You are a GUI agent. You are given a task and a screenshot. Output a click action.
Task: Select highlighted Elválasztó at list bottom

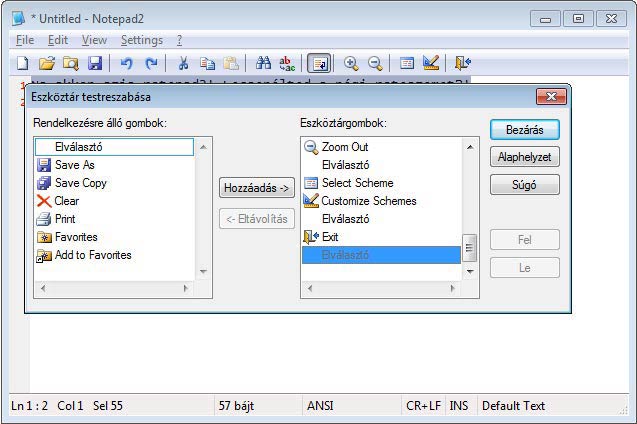point(381,255)
